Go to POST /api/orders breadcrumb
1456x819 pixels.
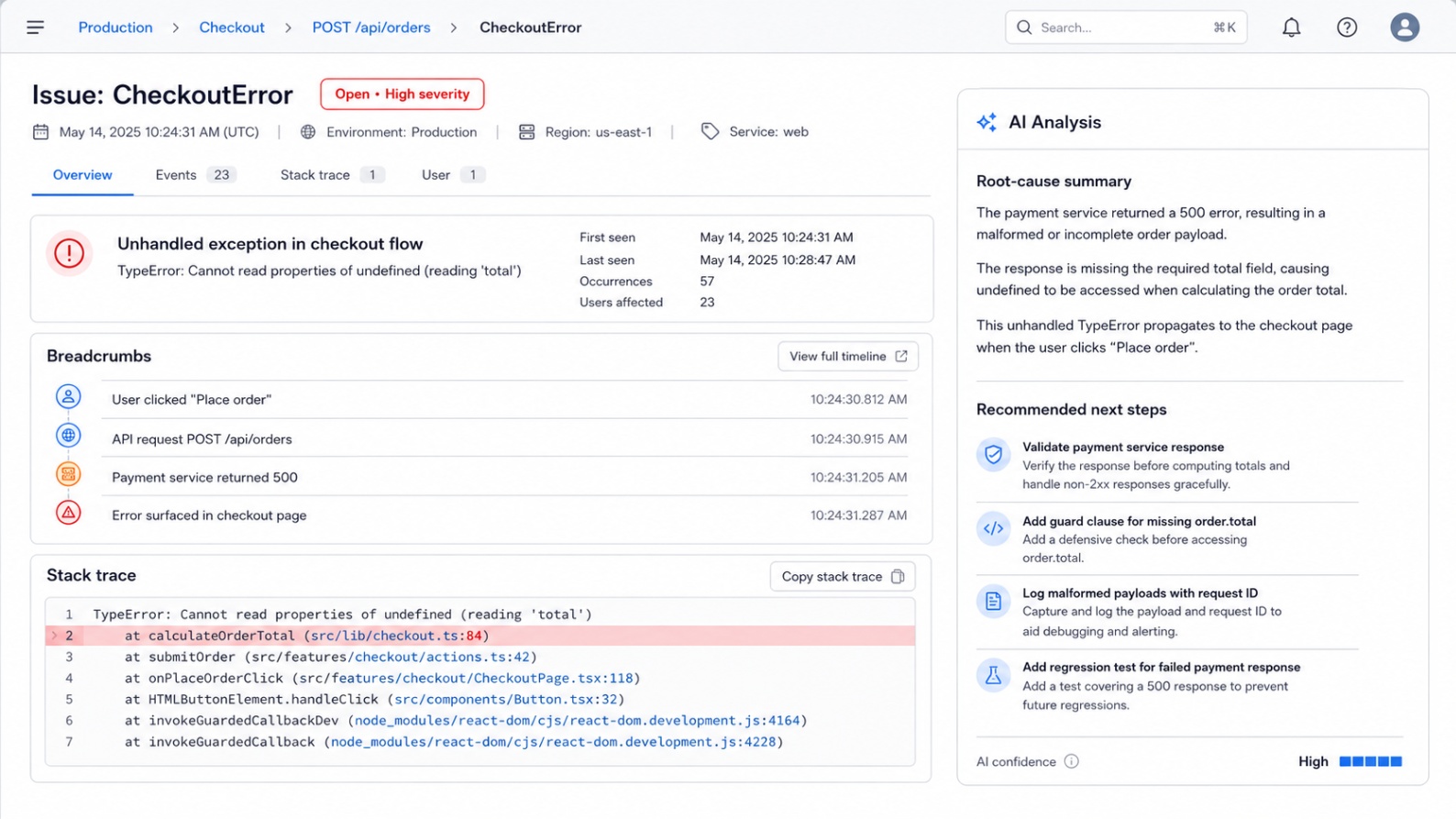[x=371, y=28]
